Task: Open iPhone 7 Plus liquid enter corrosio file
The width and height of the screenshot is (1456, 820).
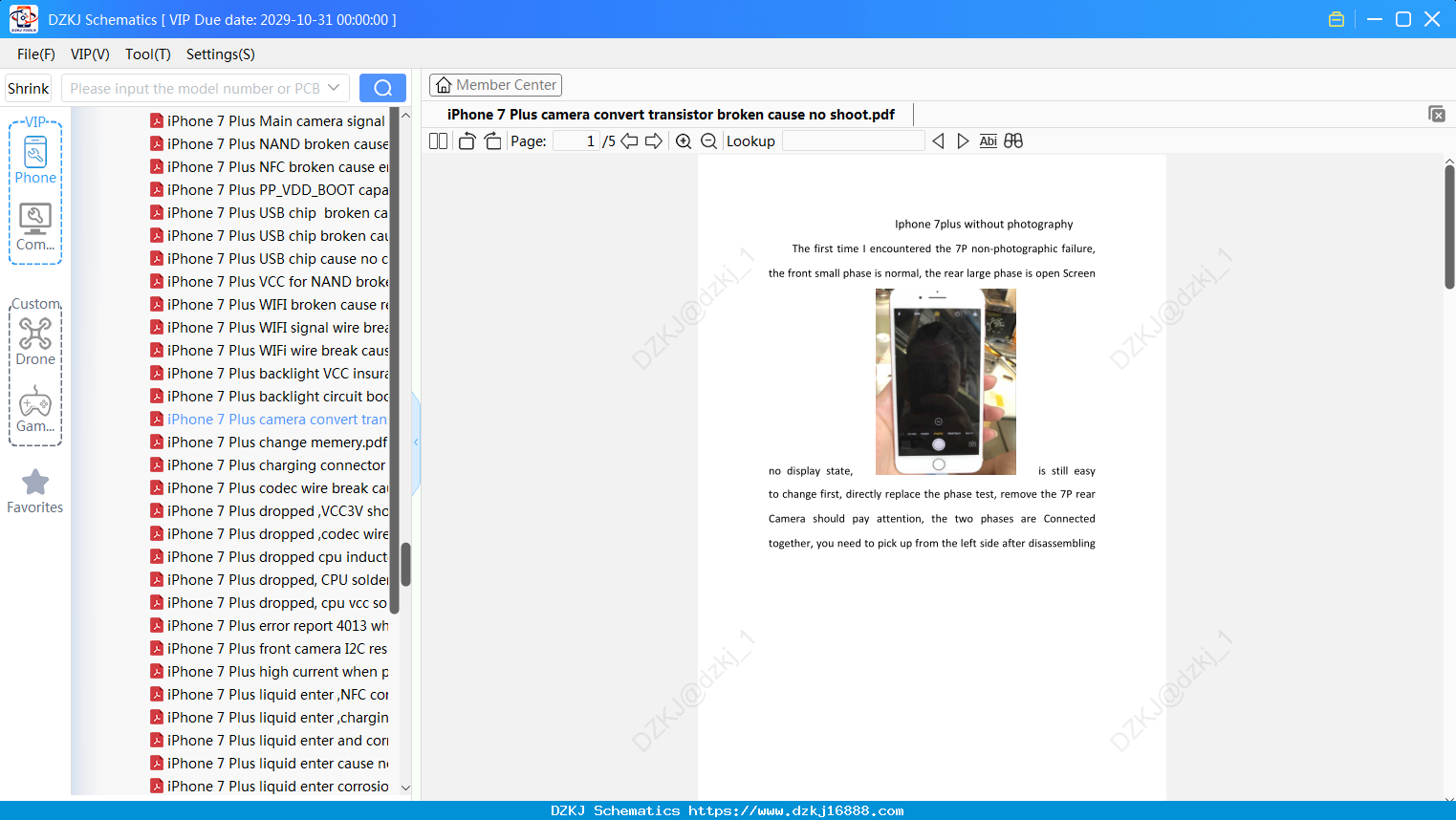Action: pos(269,787)
